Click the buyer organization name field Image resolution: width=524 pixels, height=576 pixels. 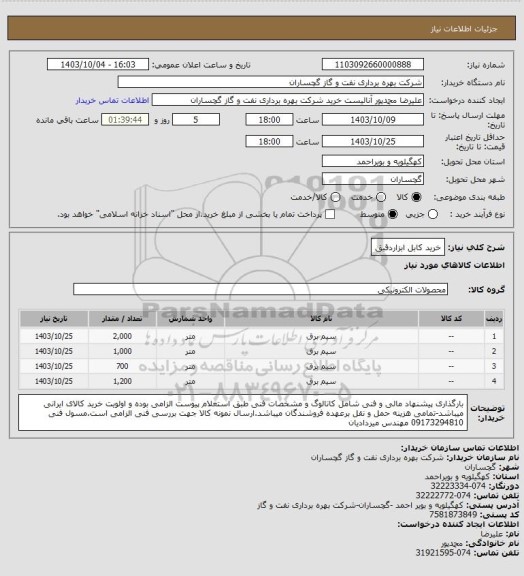coord(270,82)
